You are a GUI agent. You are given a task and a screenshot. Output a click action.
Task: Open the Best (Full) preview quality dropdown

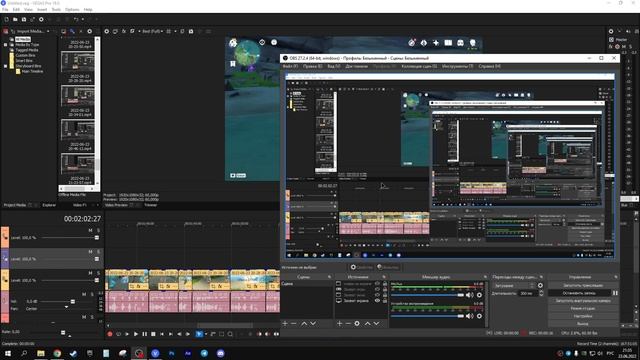[x=152, y=31]
